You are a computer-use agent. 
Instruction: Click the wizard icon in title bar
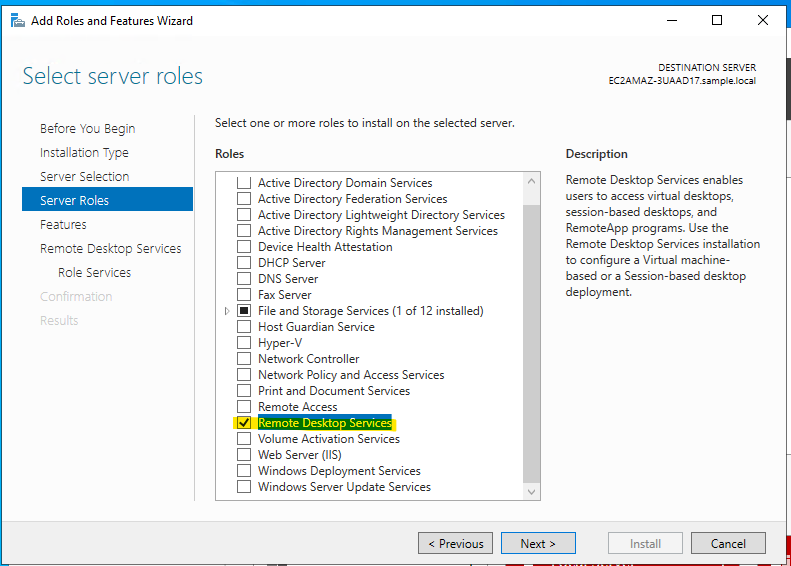coord(18,21)
